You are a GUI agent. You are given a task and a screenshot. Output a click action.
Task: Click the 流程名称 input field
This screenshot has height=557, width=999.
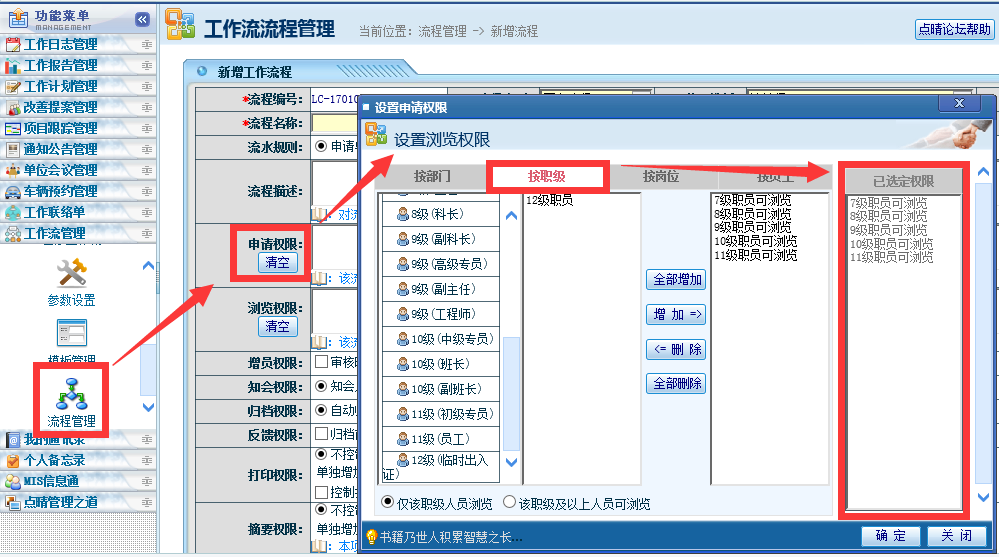334,123
